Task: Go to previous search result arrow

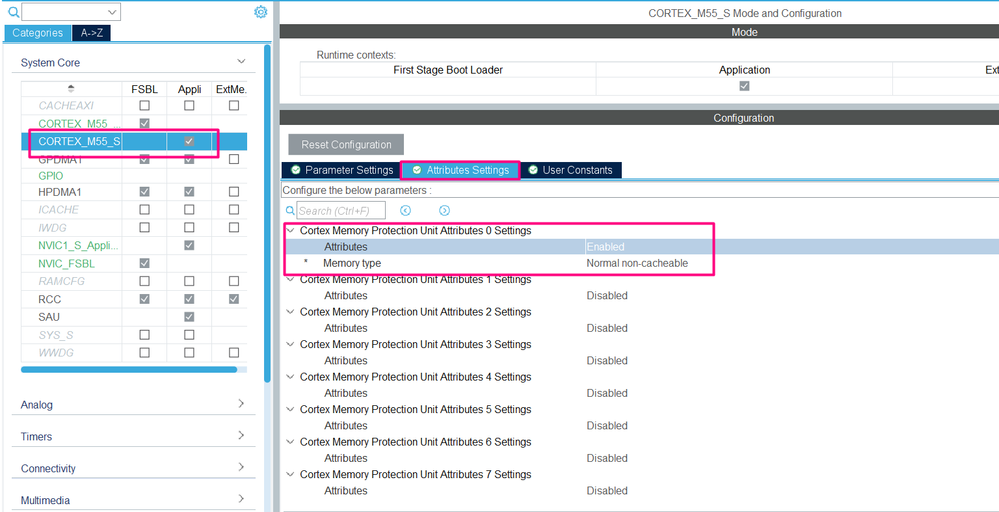Action: (405, 210)
